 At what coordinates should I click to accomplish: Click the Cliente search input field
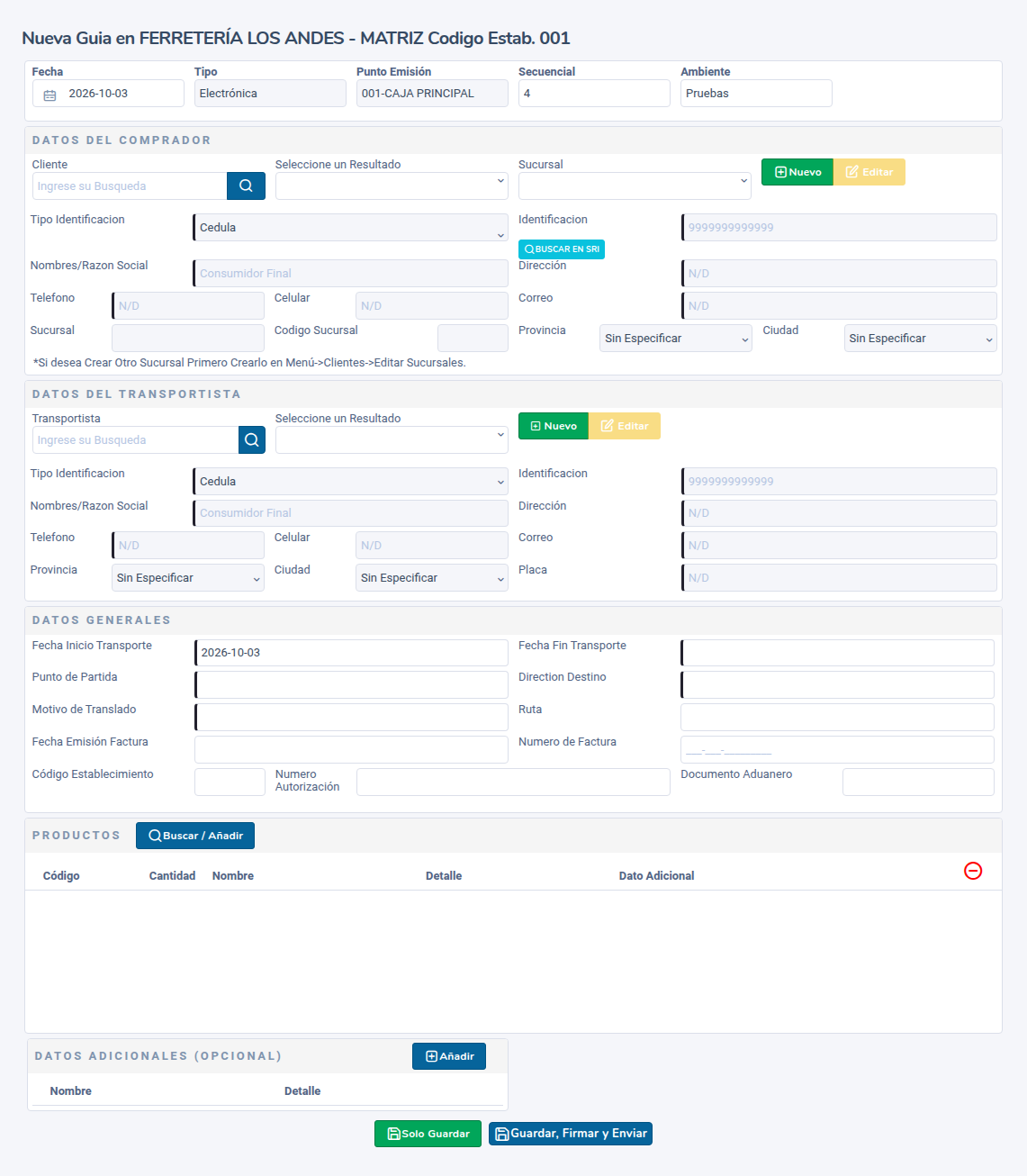point(130,186)
